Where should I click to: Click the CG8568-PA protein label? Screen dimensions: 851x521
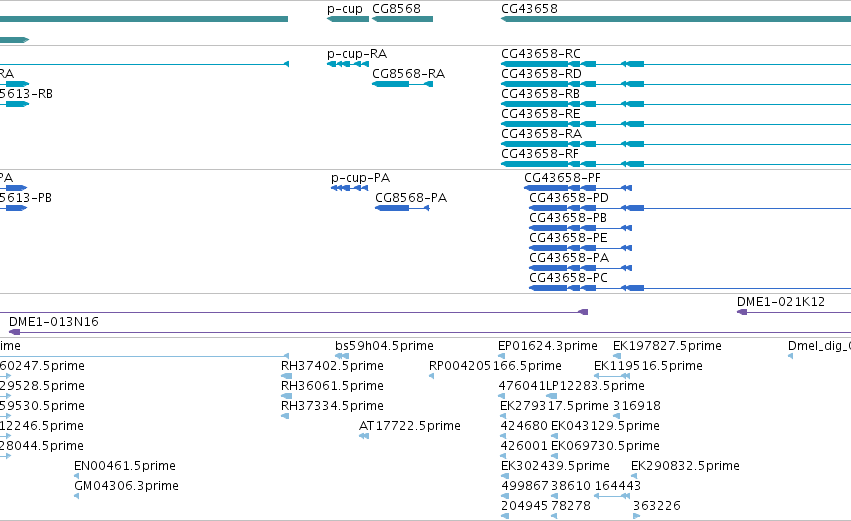pos(411,198)
